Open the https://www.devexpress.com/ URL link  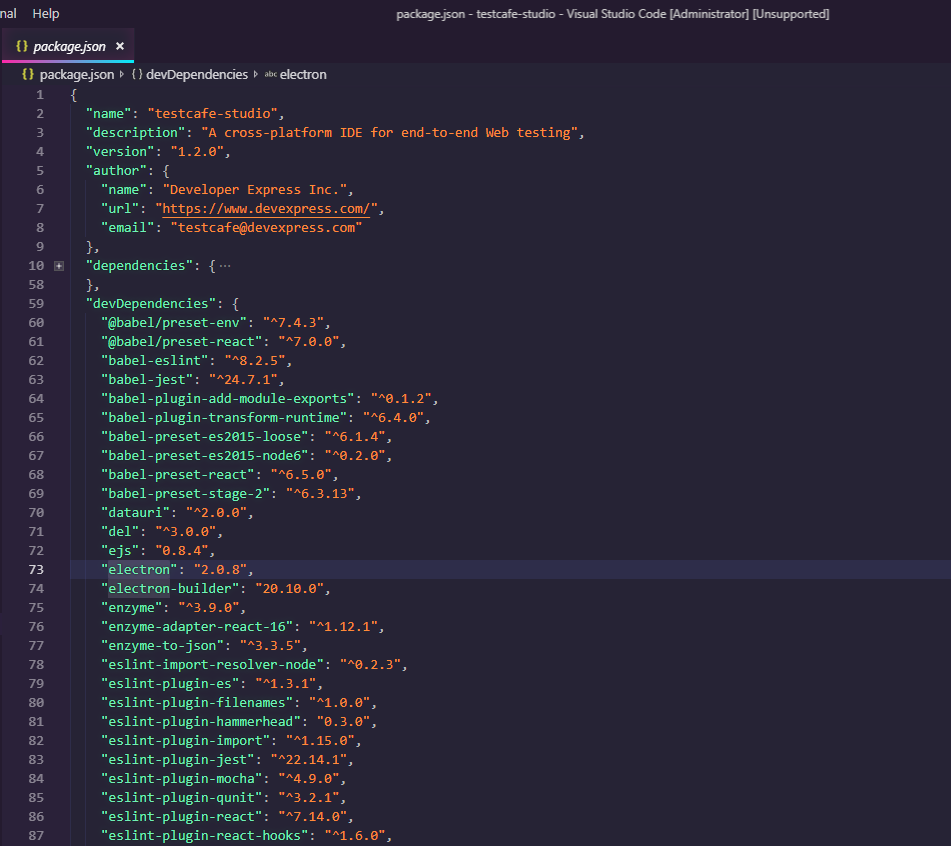point(266,209)
